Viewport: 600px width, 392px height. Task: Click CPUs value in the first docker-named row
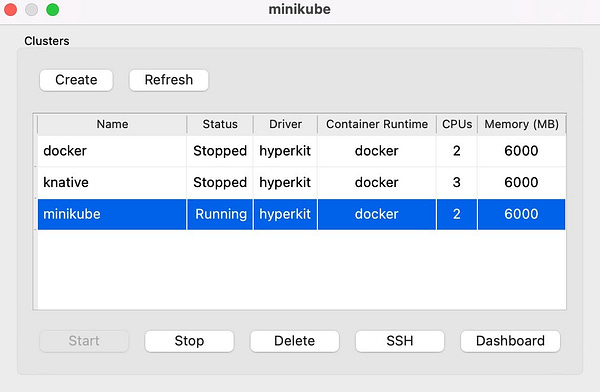[457, 151]
